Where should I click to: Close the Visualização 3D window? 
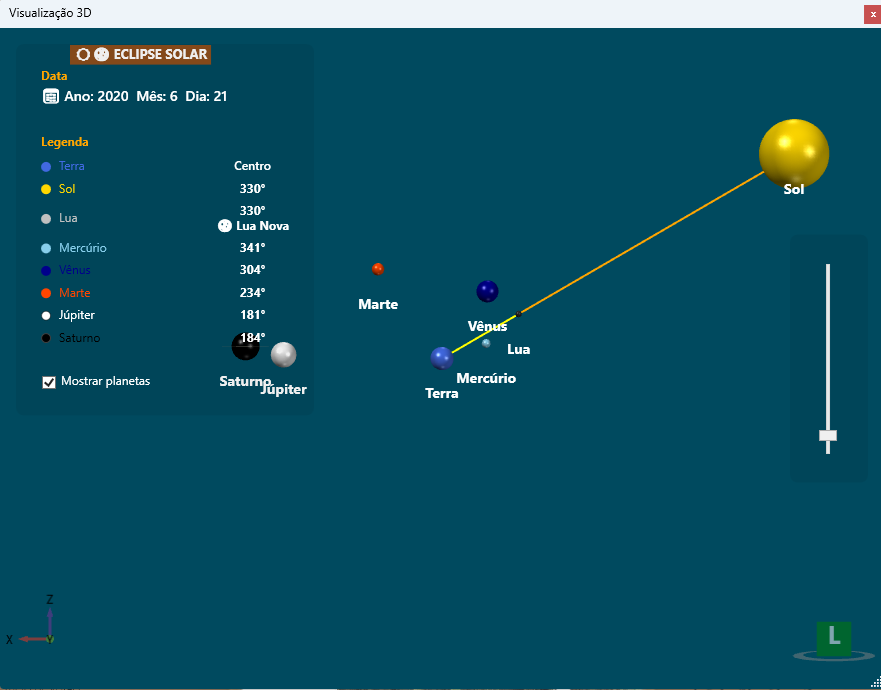coord(872,14)
